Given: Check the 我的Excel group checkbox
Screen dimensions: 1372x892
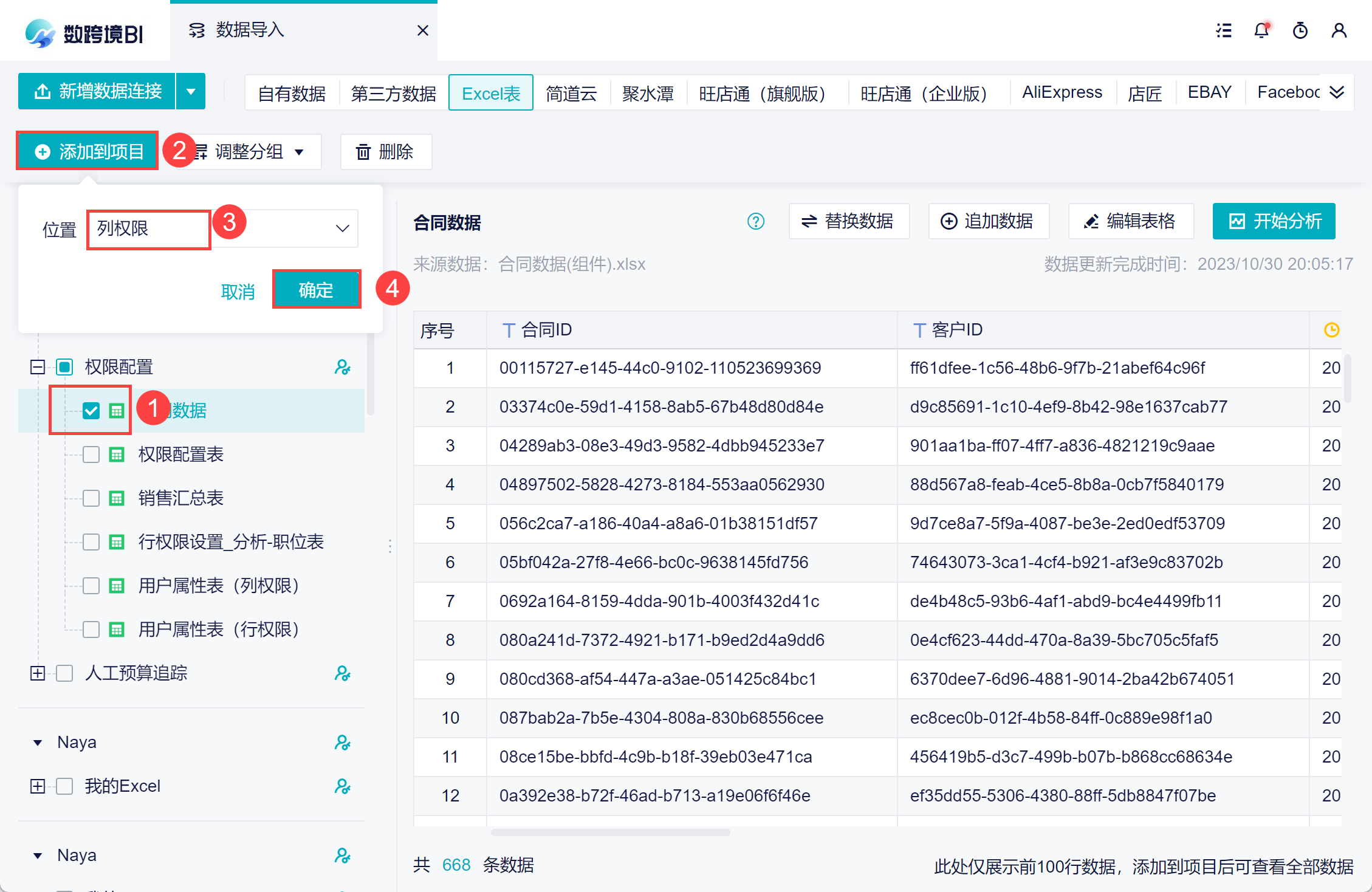Looking at the screenshot, I should click(x=64, y=786).
